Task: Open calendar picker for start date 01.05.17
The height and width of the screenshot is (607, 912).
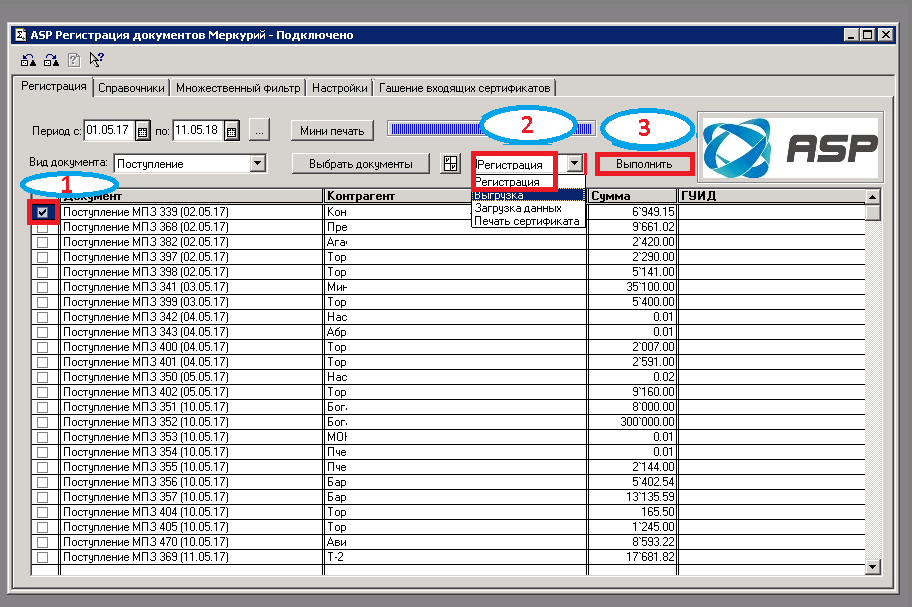Action: (142, 131)
